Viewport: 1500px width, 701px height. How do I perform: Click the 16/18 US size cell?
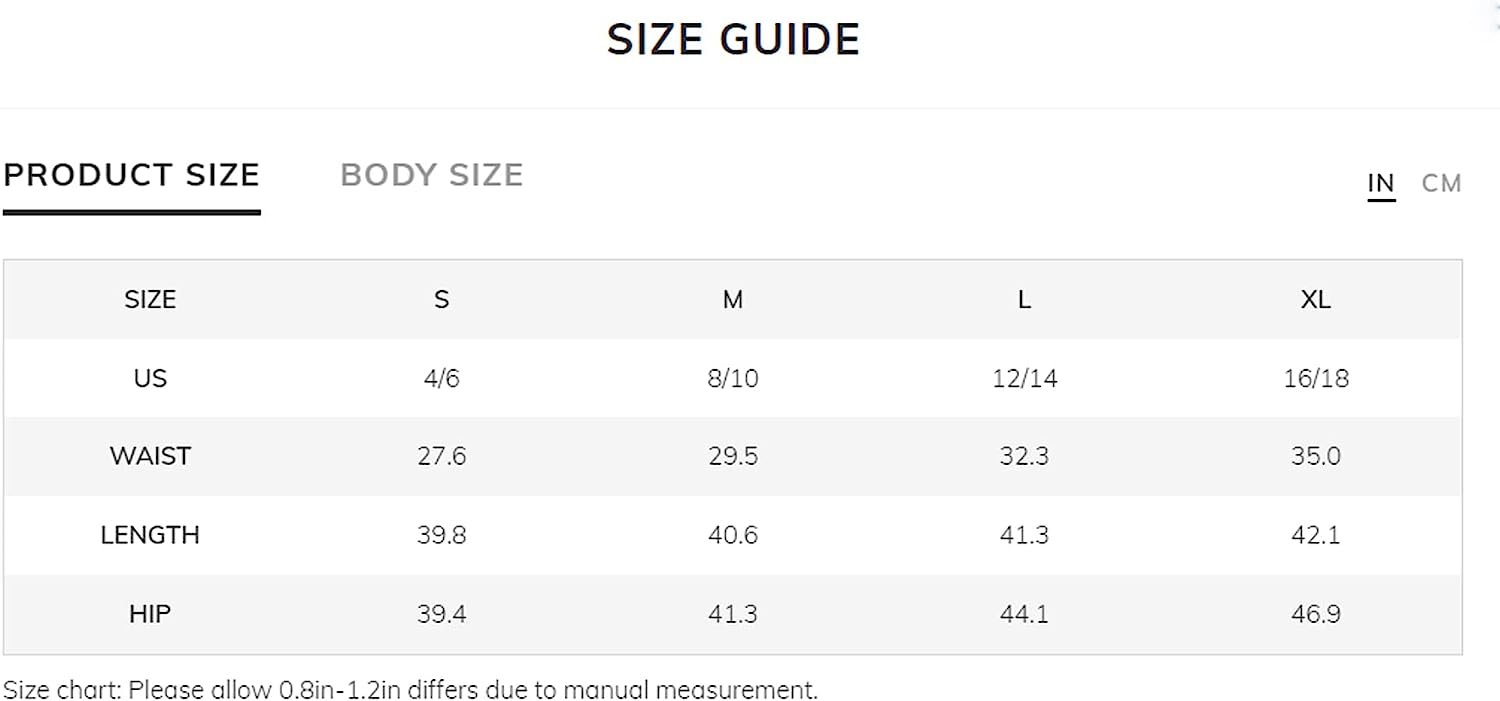(x=1316, y=378)
